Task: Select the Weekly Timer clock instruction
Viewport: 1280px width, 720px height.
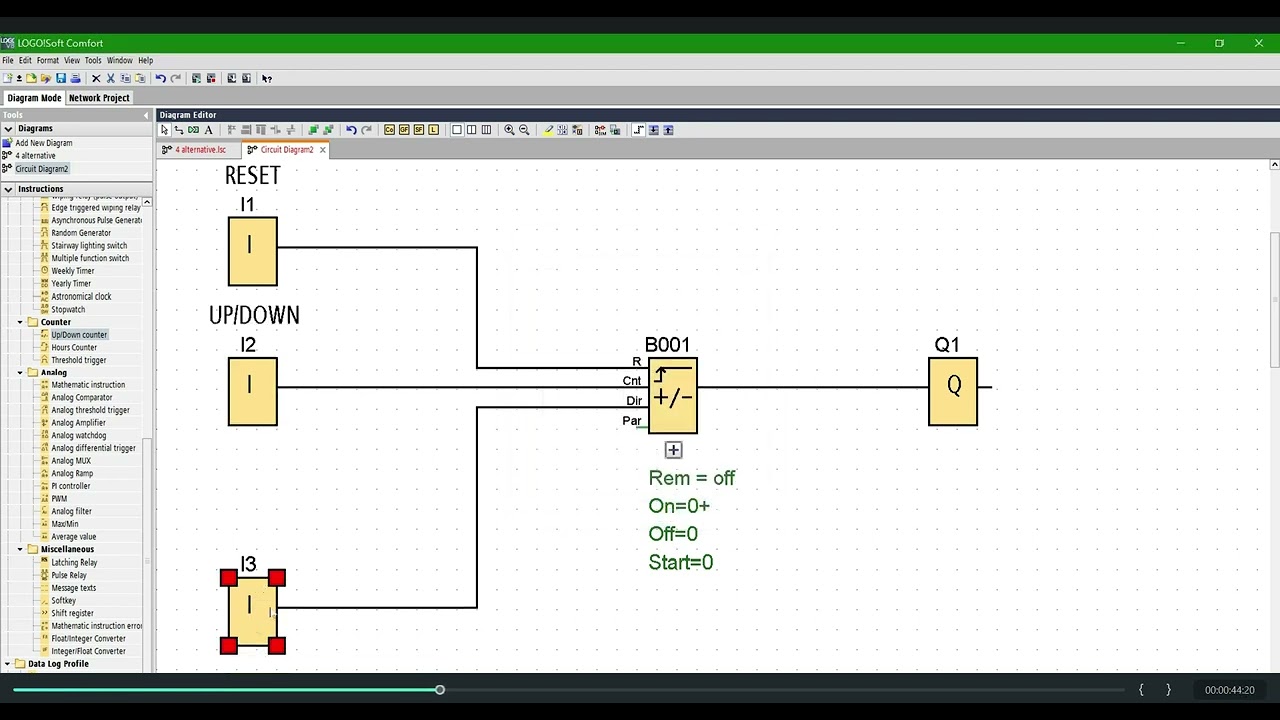Action: pos(72,271)
